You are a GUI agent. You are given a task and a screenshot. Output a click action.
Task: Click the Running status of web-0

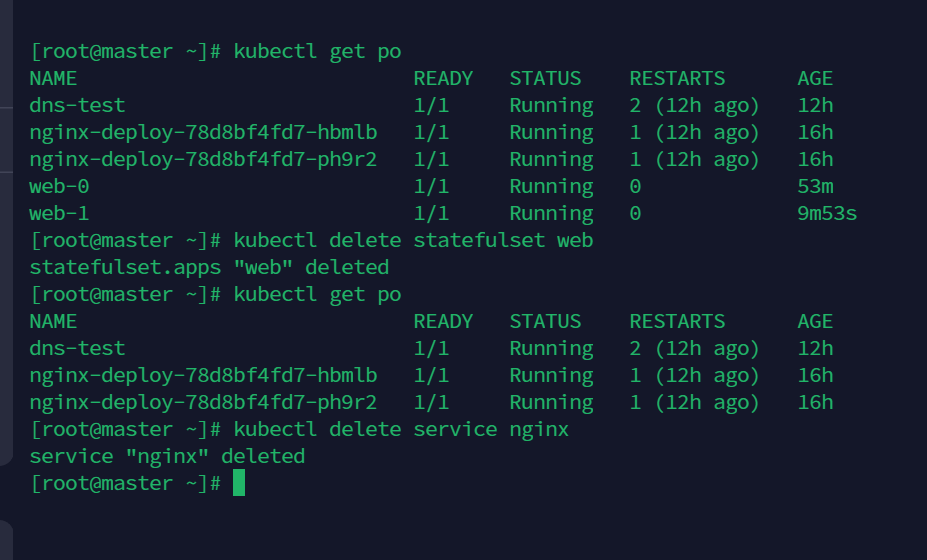tap(551, 186)
